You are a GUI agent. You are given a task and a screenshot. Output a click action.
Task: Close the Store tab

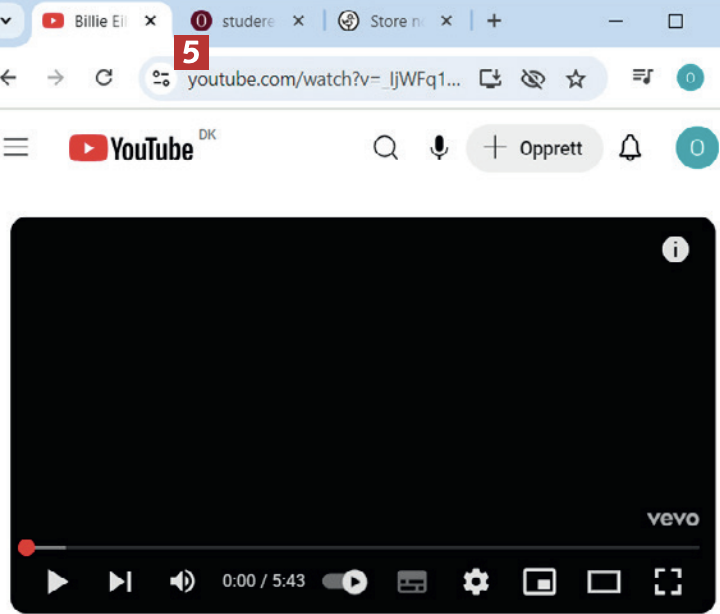446,21
